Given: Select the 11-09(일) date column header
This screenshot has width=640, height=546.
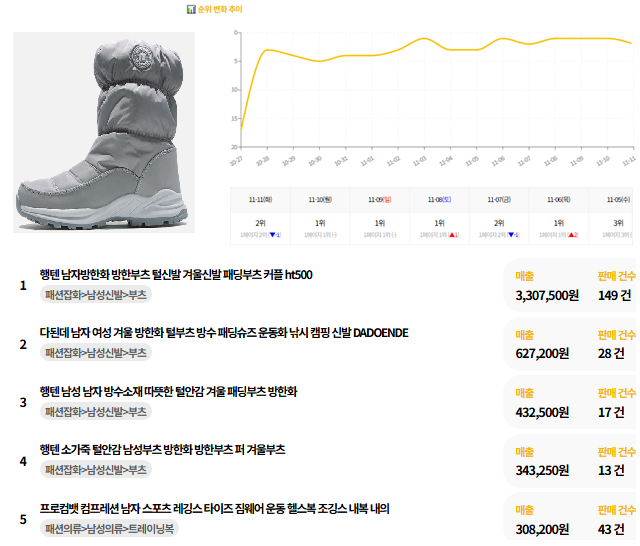Looking at the screenshot, I should [x=379, y=199].
